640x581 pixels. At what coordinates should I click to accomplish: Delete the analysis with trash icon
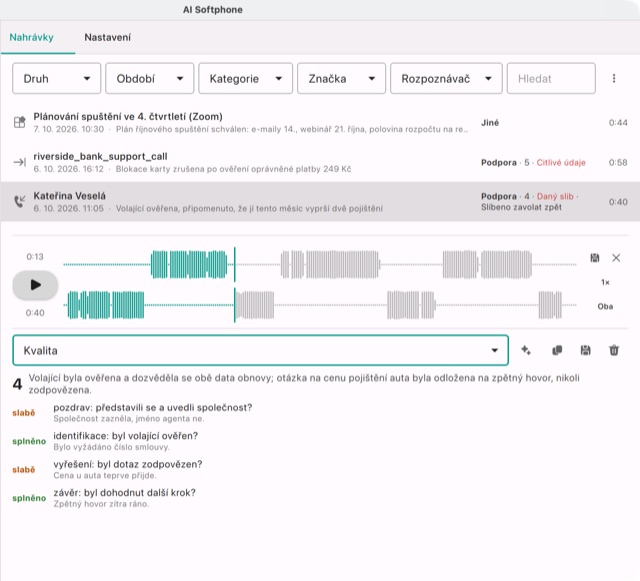point(614,350)
